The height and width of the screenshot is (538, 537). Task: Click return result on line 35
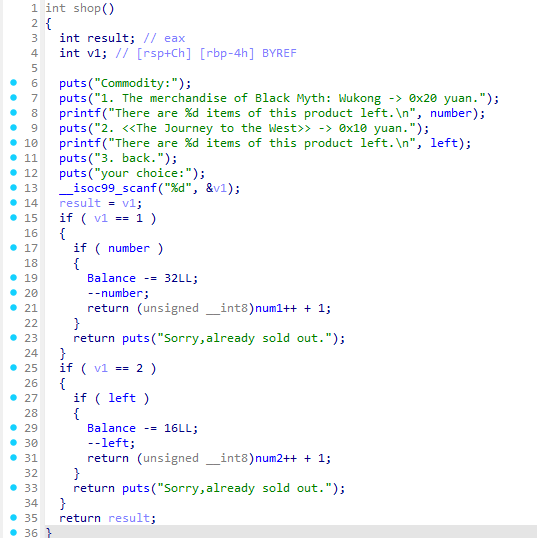[107, 518]
